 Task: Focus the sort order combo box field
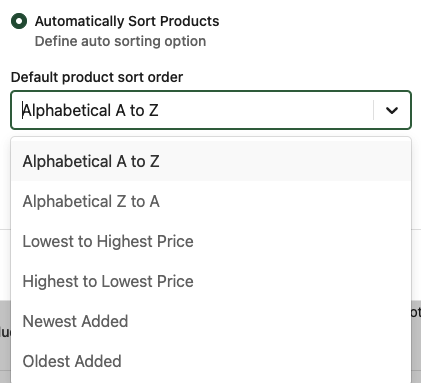tap(211, 110)
